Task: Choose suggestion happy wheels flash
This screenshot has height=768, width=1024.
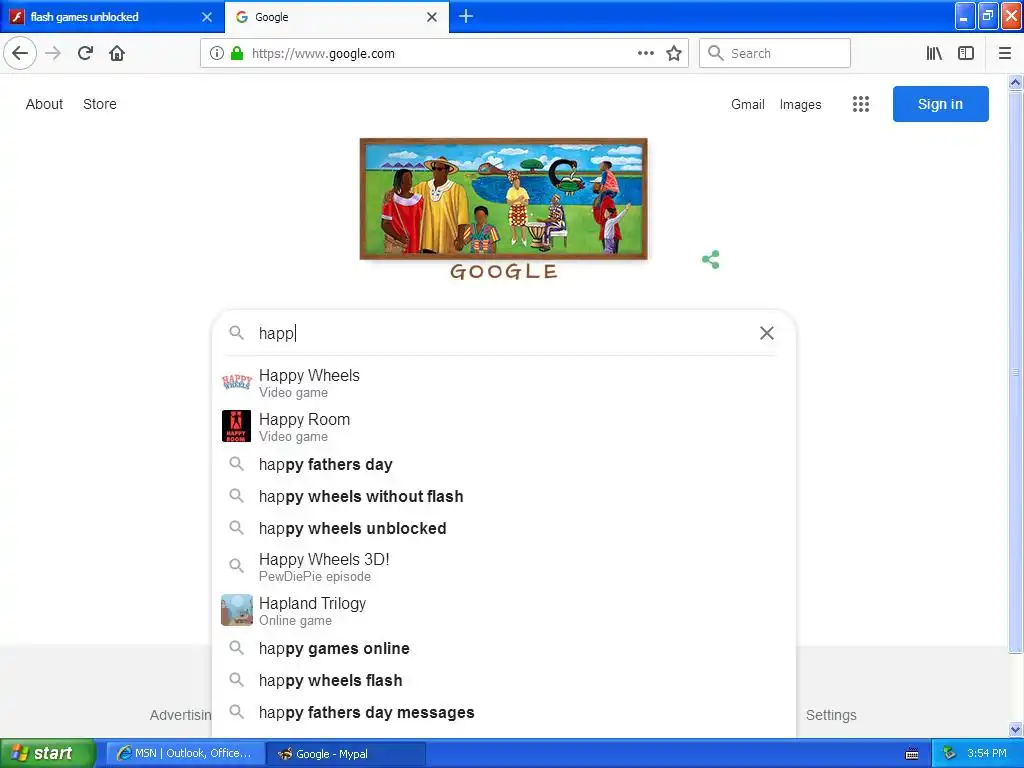Action: (x=504, y=680)
